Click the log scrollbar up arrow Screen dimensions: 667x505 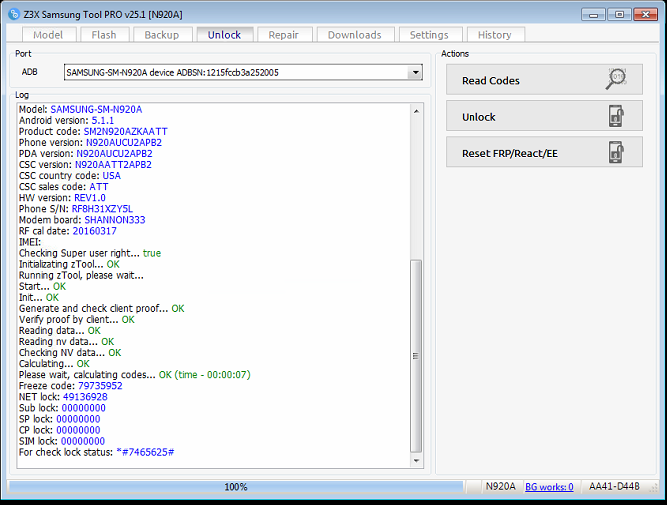coord(416,111)
